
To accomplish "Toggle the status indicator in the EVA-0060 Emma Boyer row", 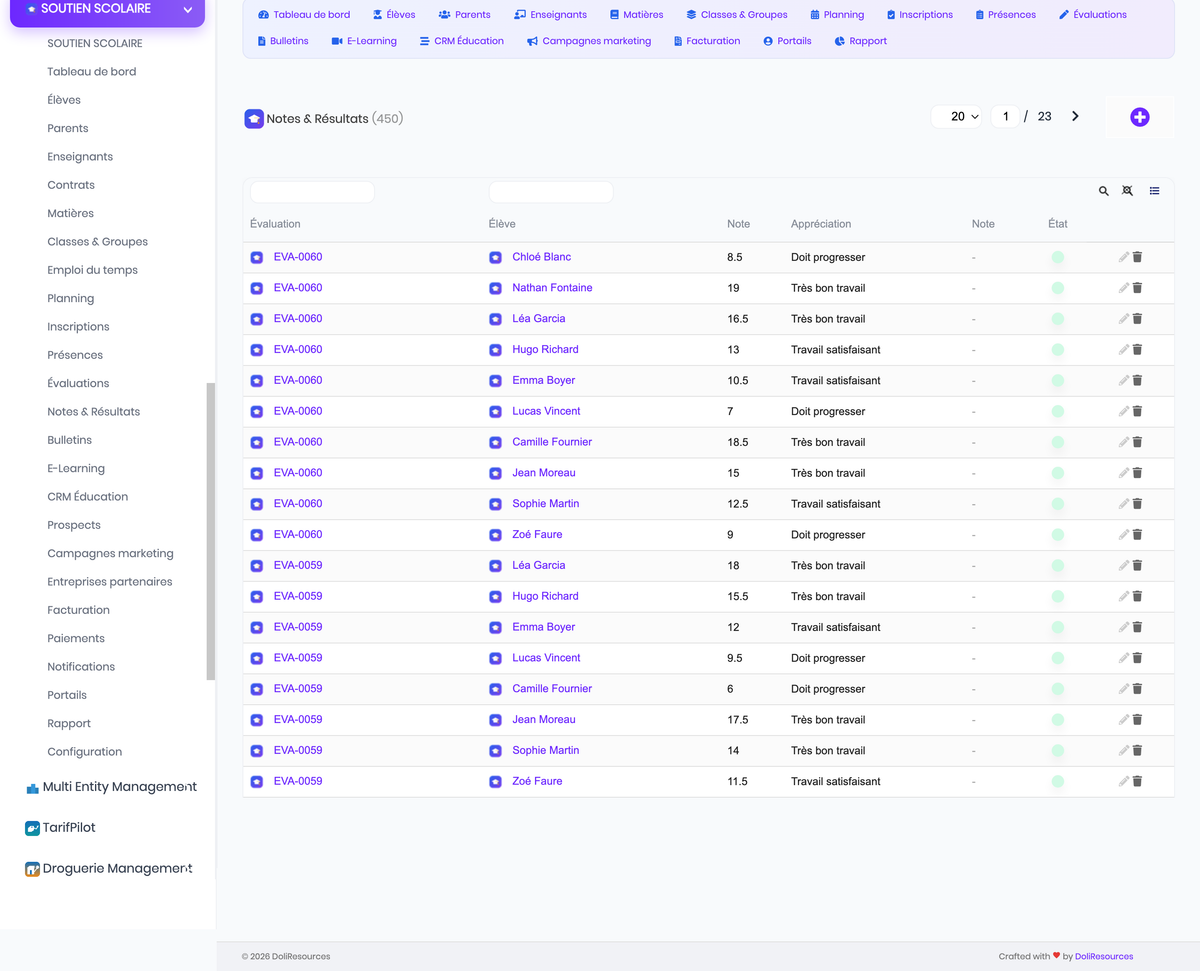I will 1058,380.
